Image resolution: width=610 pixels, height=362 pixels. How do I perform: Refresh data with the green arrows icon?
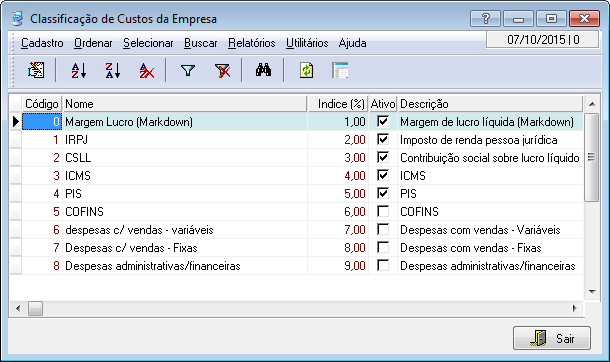pyautogui.click(x=306, y=70)
